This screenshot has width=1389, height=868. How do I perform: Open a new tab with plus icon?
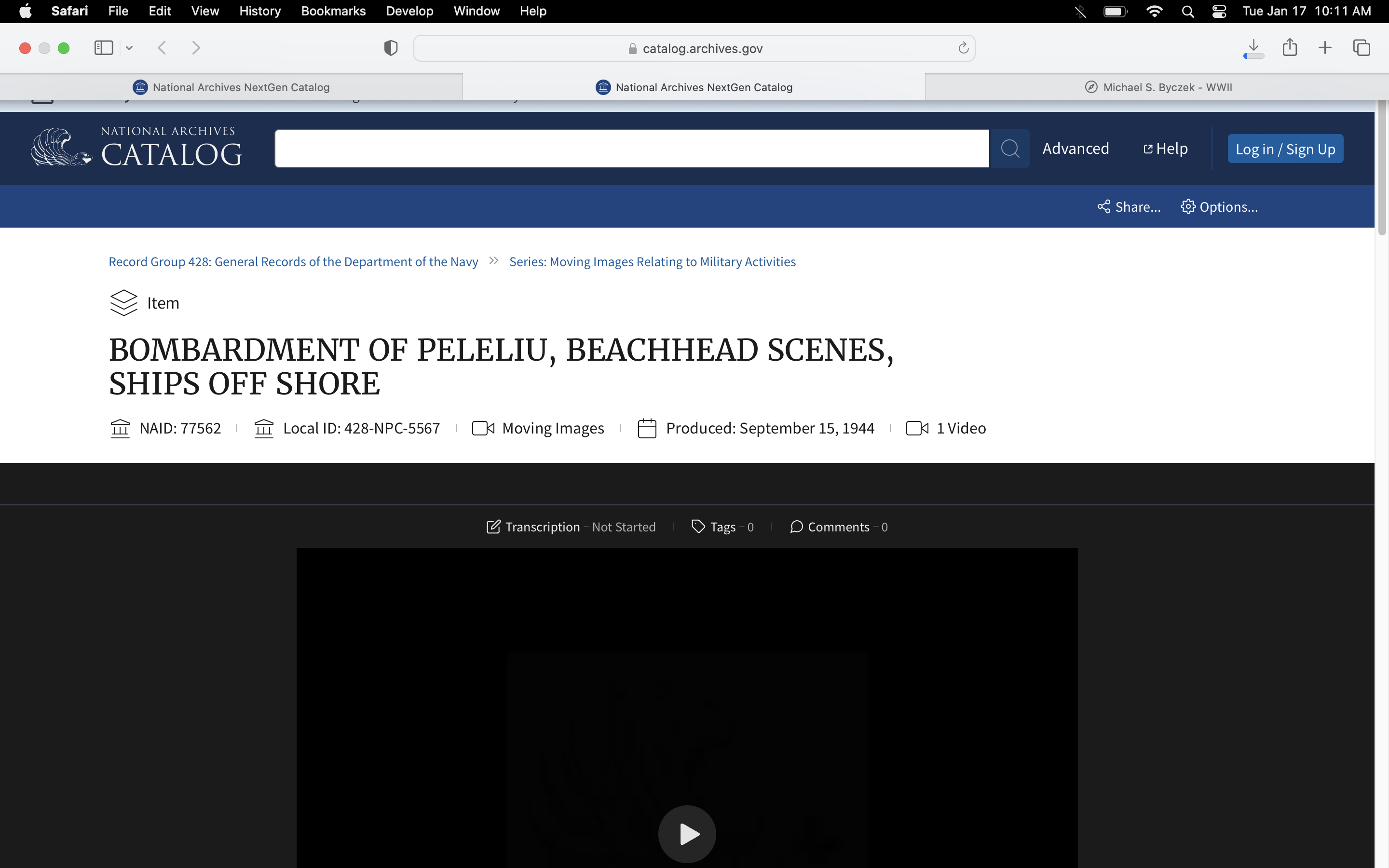point(1325,48)
